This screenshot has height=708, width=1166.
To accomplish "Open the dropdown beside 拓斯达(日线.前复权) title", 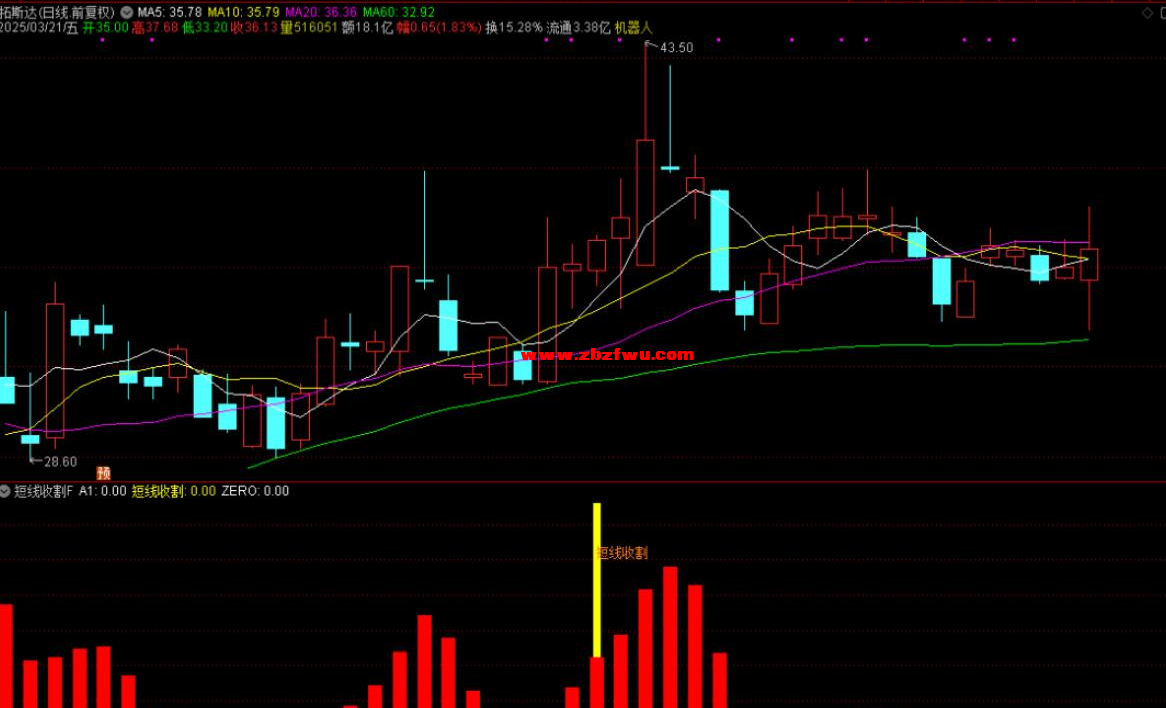I will pyautogui.click(x=126, y=12).
